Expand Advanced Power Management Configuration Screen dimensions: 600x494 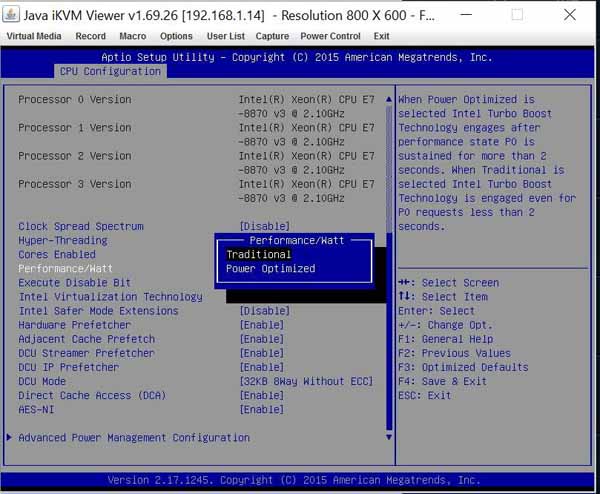(x=134, y=438)
